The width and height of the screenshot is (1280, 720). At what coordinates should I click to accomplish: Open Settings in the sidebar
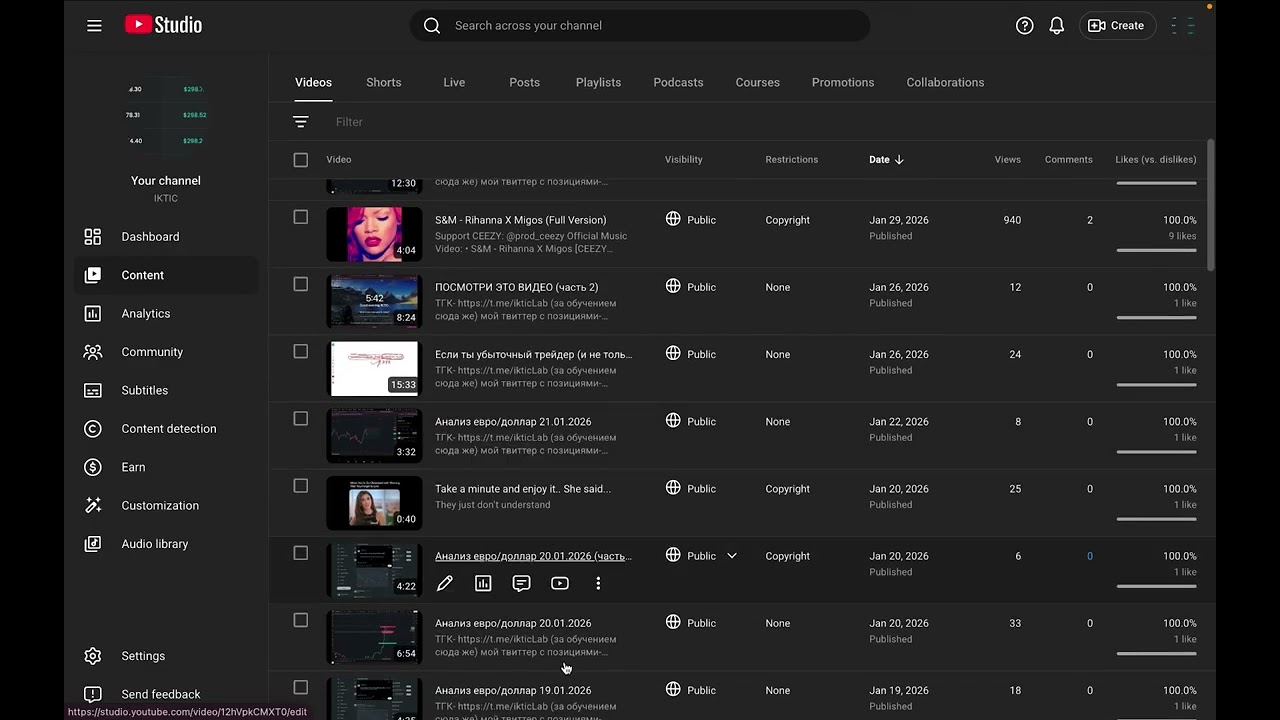tap(165, 656)
